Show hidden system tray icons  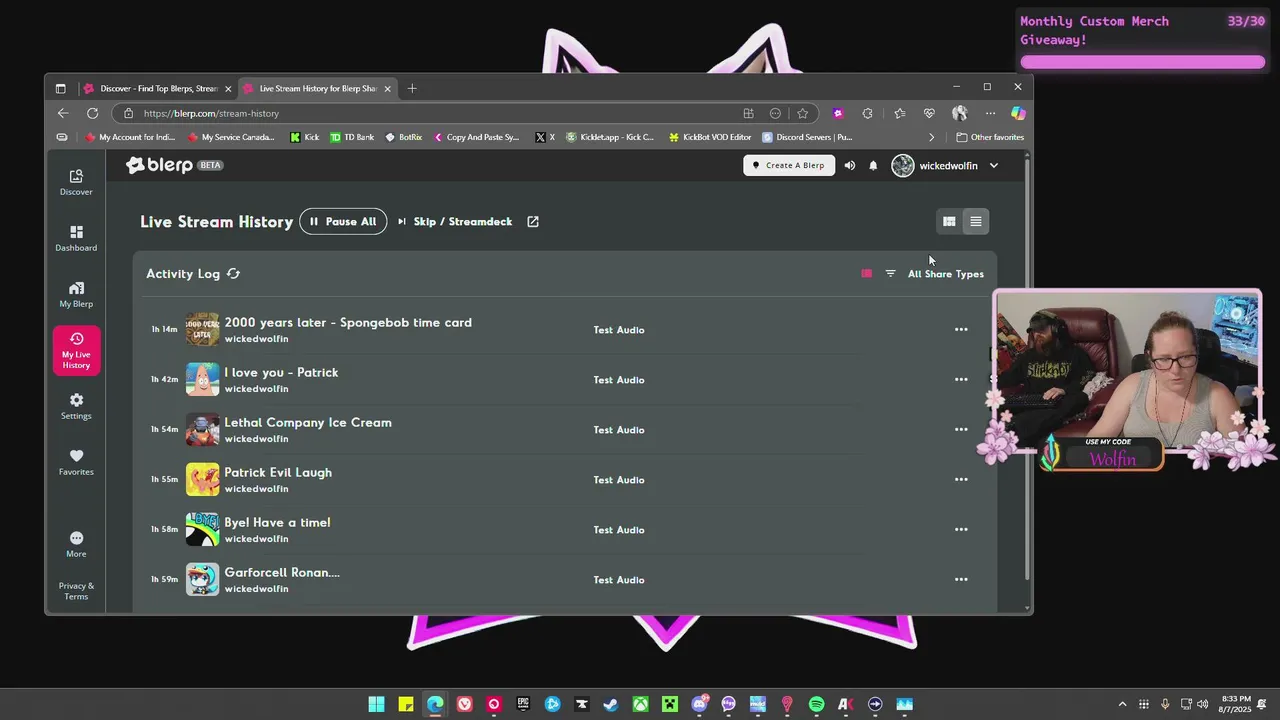point(1122,704)
